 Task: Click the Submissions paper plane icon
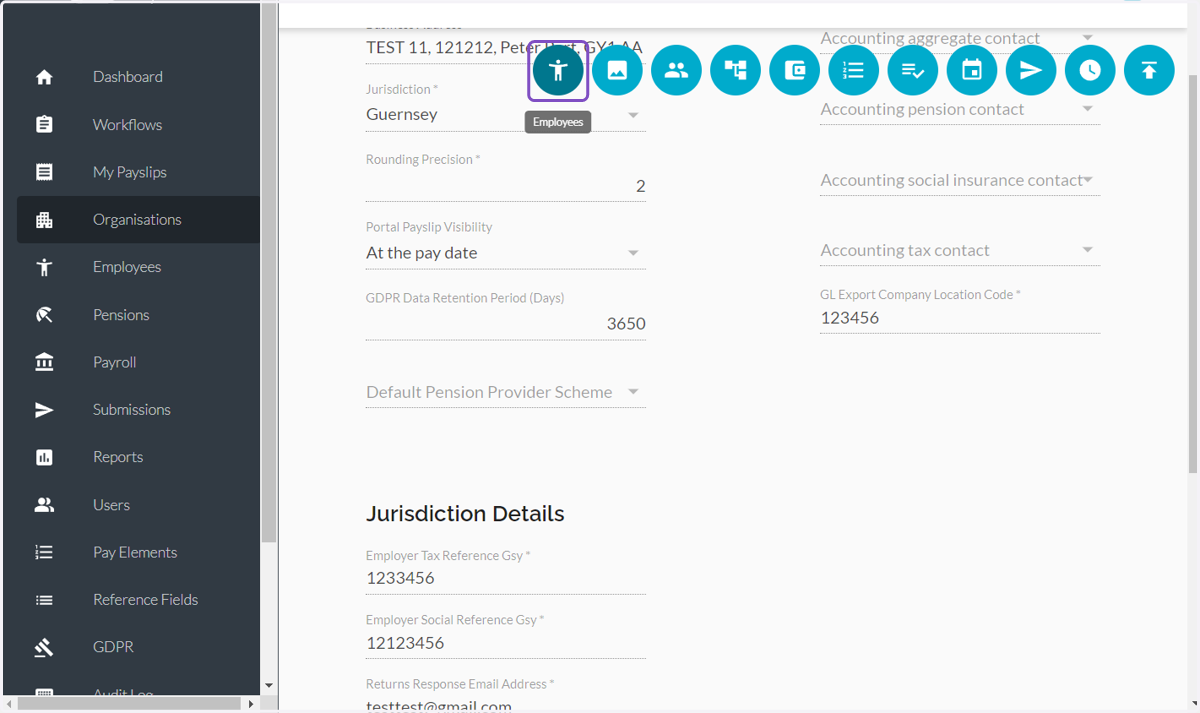(44, 410)
